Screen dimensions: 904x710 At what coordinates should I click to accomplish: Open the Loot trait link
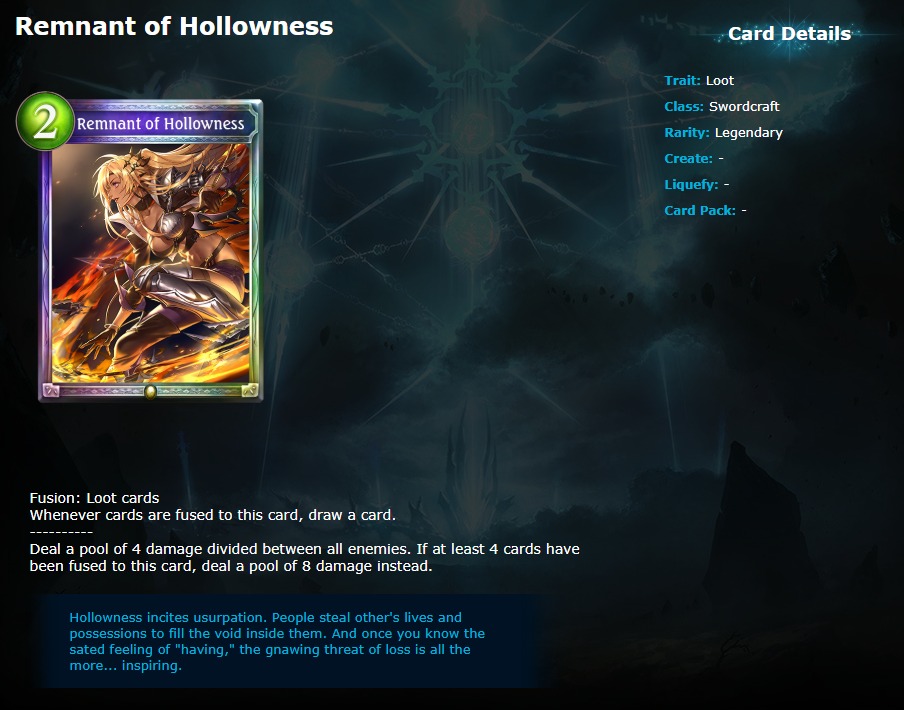720,81
